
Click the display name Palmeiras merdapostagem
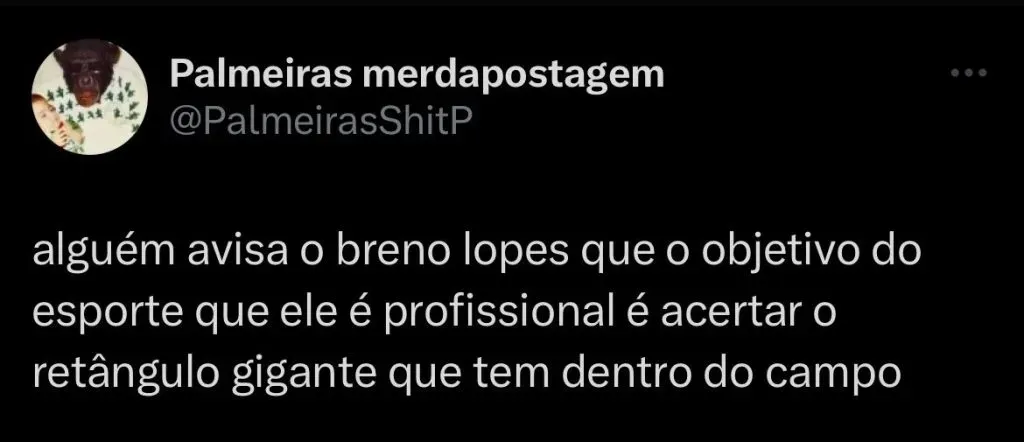click(x=417, y=76)
